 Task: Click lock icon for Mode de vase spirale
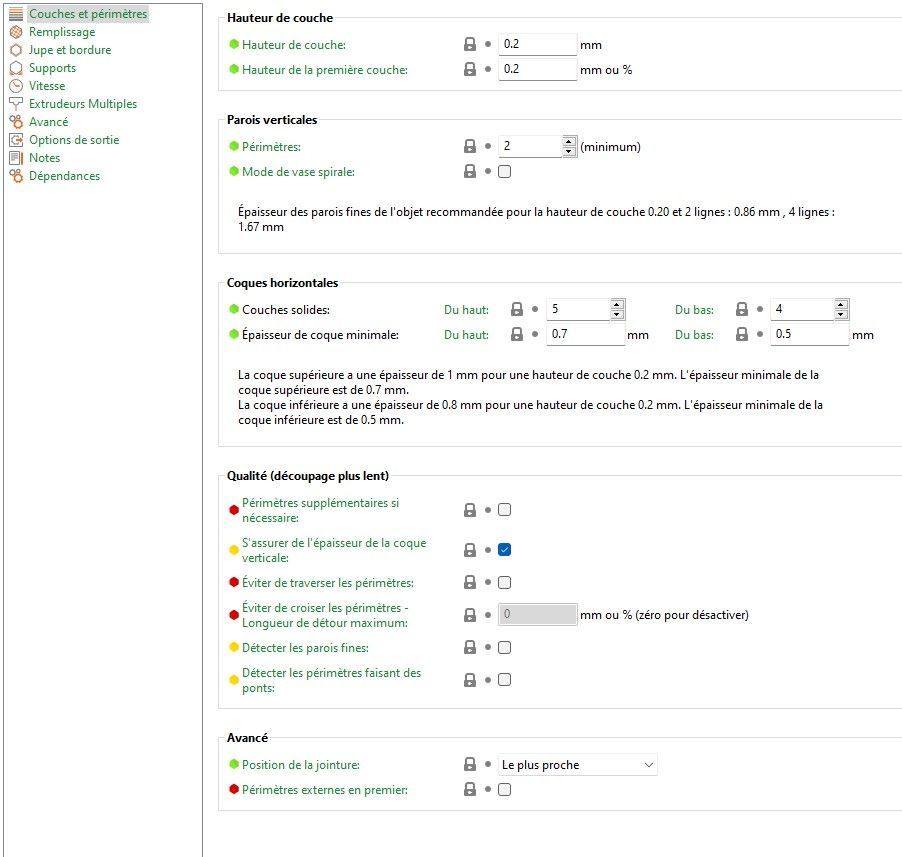[x=470, y=171]
